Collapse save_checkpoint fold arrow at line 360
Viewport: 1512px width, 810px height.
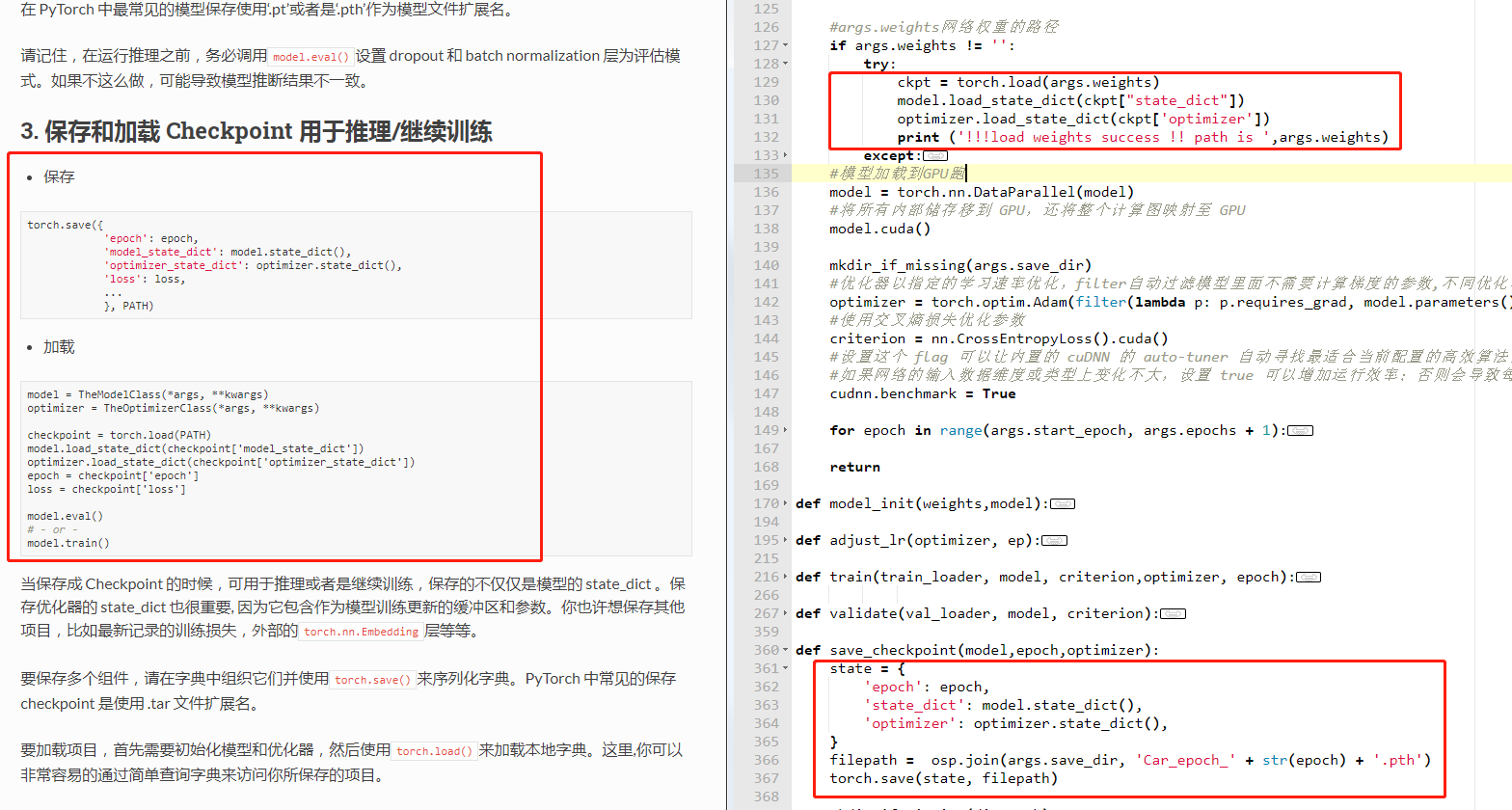pos(786,650)
